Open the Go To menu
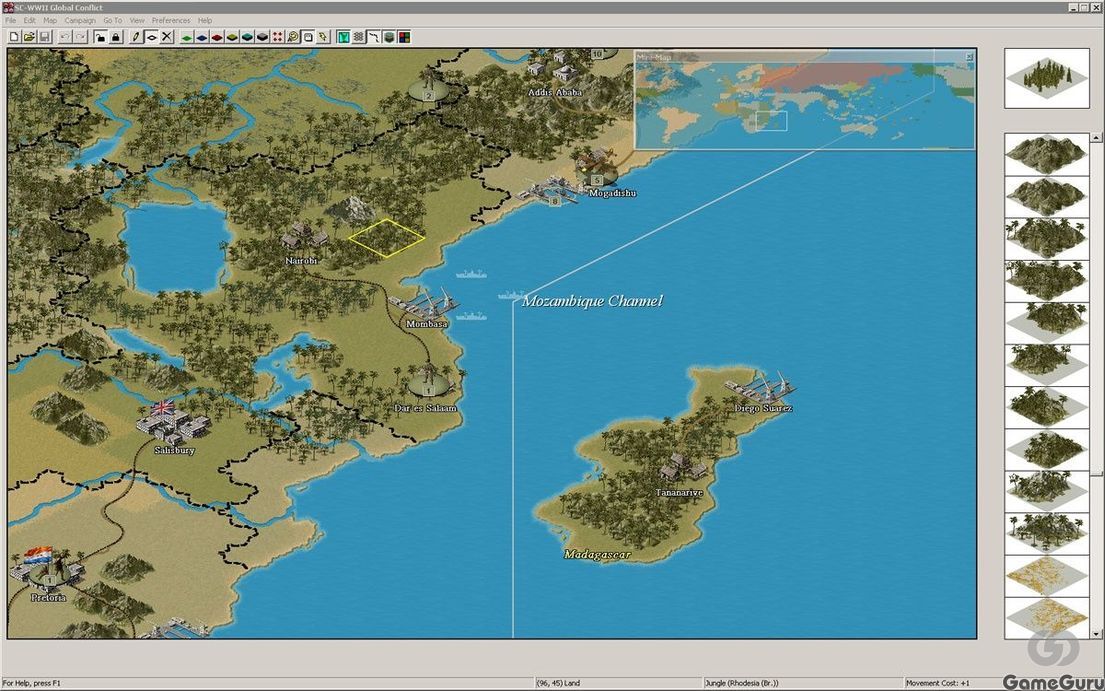1105x691 pixels. (x=113, y=20)
